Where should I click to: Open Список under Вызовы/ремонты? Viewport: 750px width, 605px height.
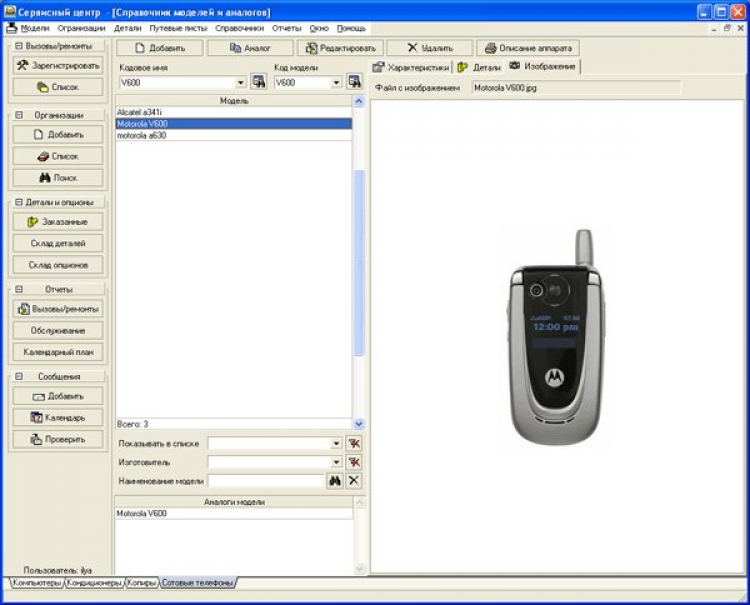[x=58, y=87]
